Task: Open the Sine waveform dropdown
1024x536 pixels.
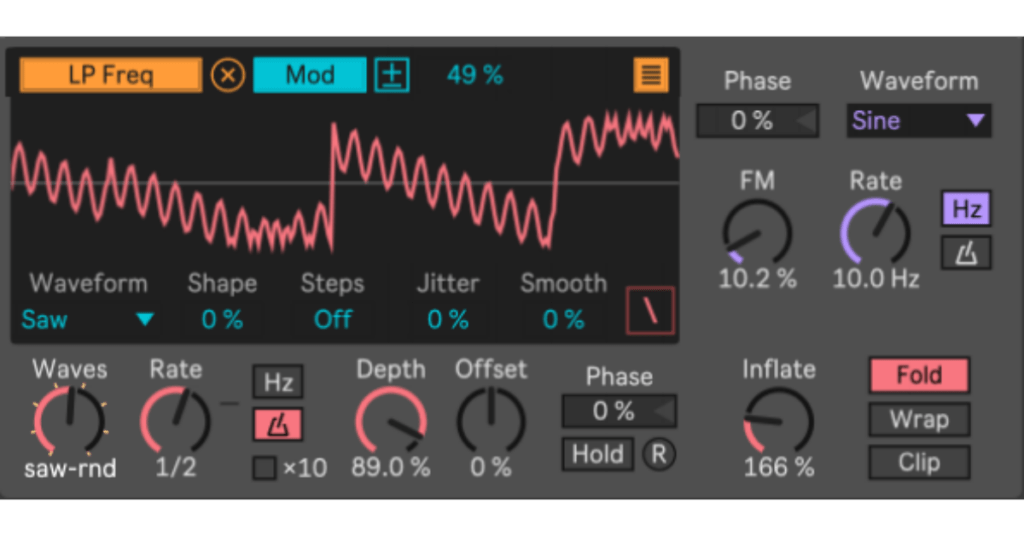Action: pos(919,121)
